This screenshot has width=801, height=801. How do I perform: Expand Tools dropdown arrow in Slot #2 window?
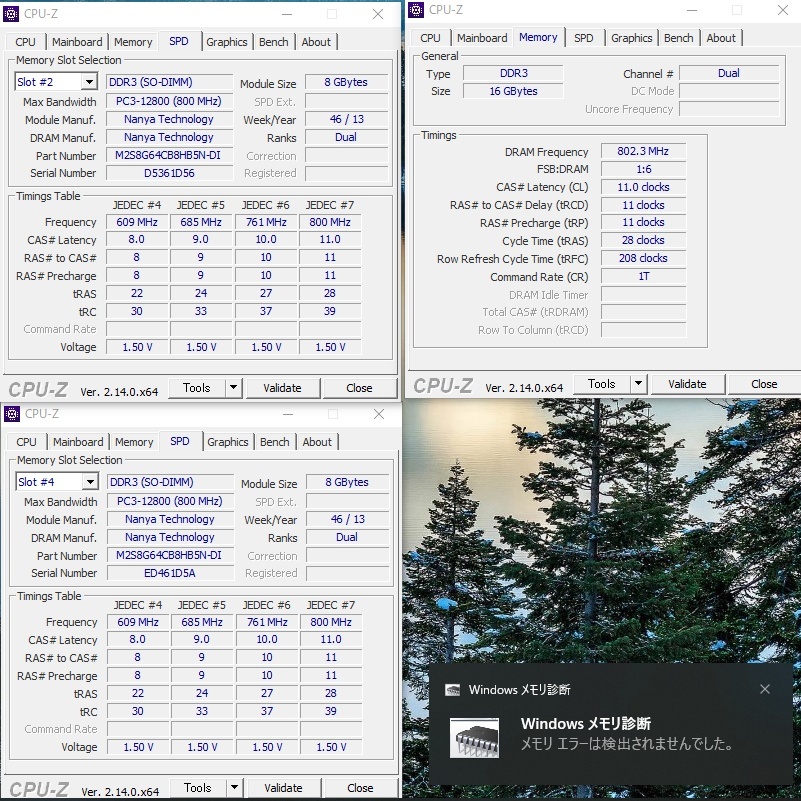click(233, 388)
